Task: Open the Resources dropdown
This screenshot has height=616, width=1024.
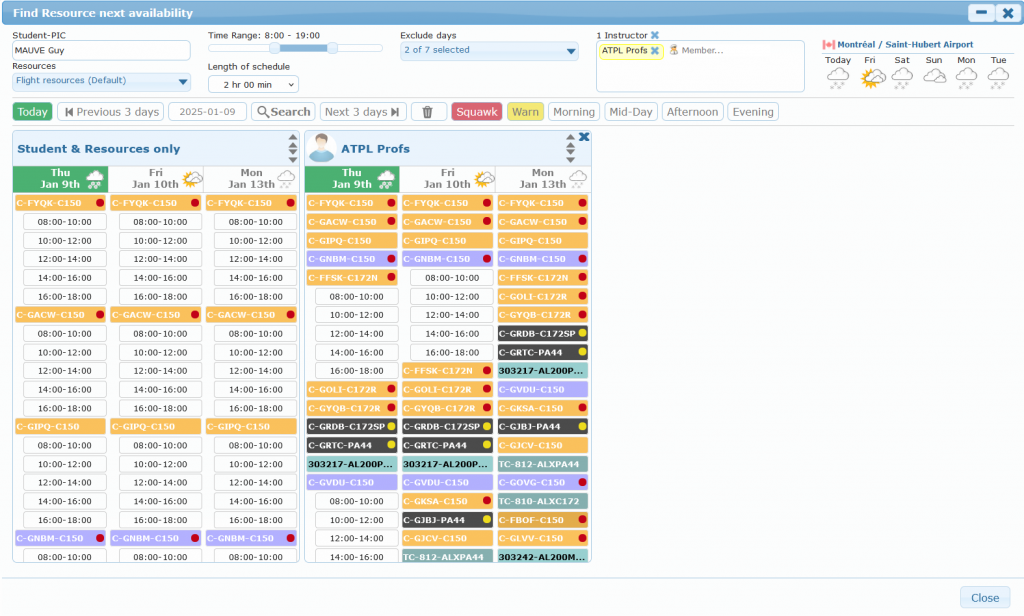Action: click(102, 81)
